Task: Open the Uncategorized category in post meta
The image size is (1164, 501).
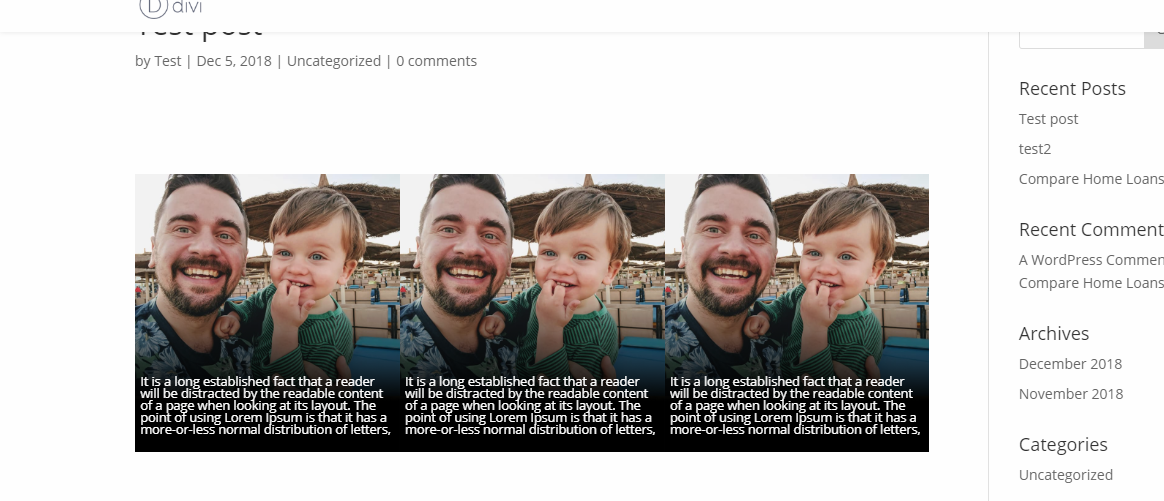Action: pyautogui.click(x=333, y=61)
